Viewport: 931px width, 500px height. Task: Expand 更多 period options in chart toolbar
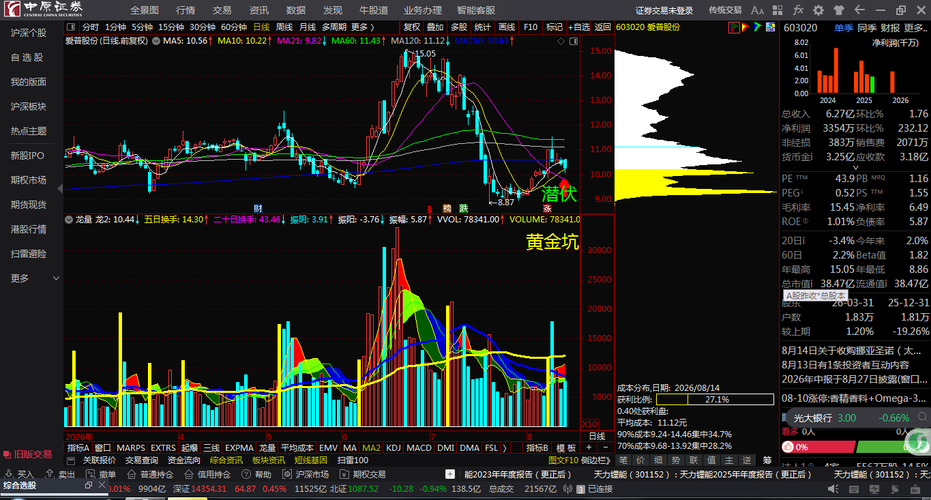(x=363, y=27)
